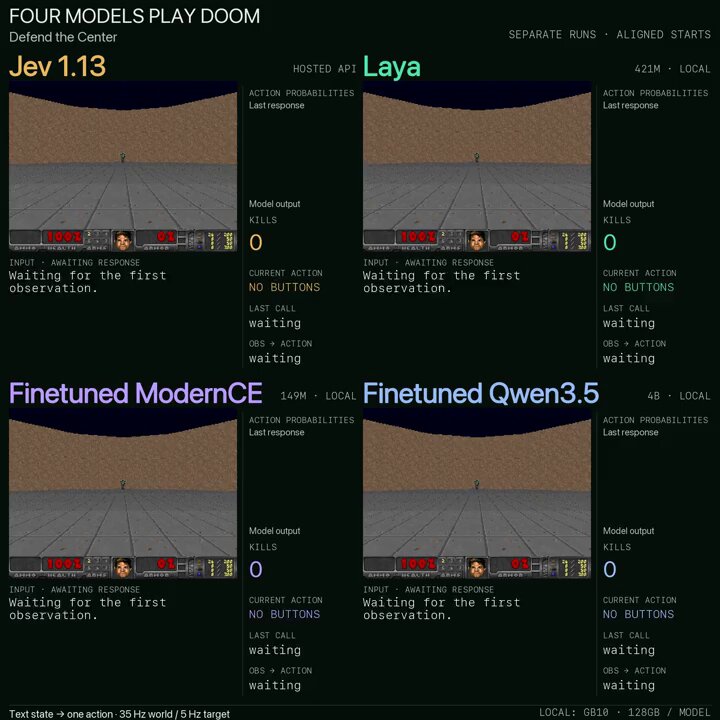The image size is (720, 720).
Task: Click the Doomguy face in Jev 1.13 view
Action: pos(123,241)
